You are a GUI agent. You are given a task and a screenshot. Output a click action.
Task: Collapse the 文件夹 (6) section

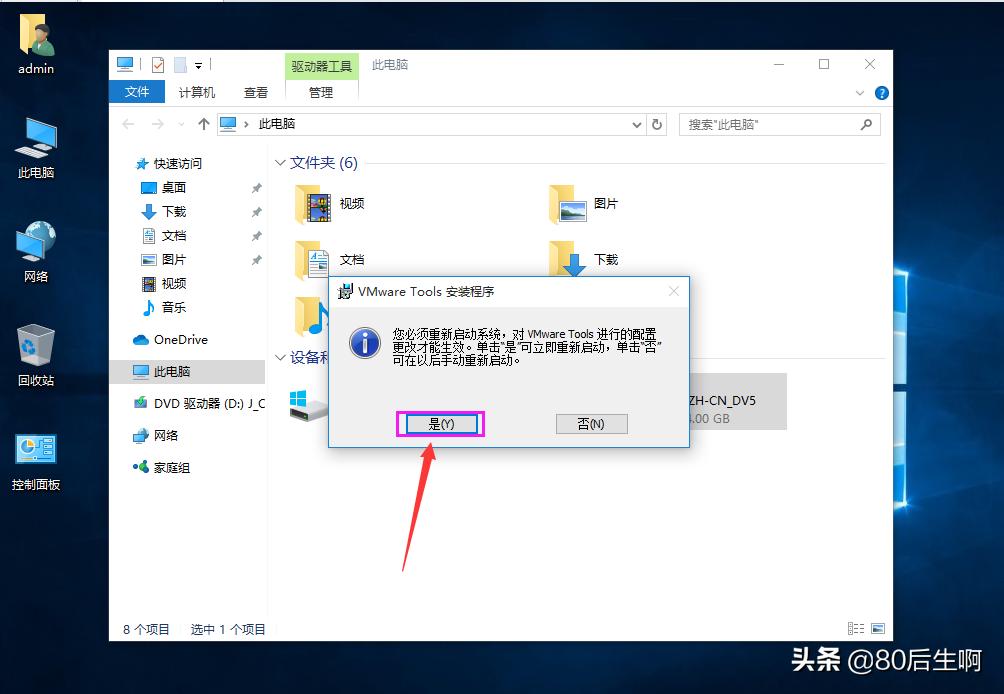(x=280, y=163)
